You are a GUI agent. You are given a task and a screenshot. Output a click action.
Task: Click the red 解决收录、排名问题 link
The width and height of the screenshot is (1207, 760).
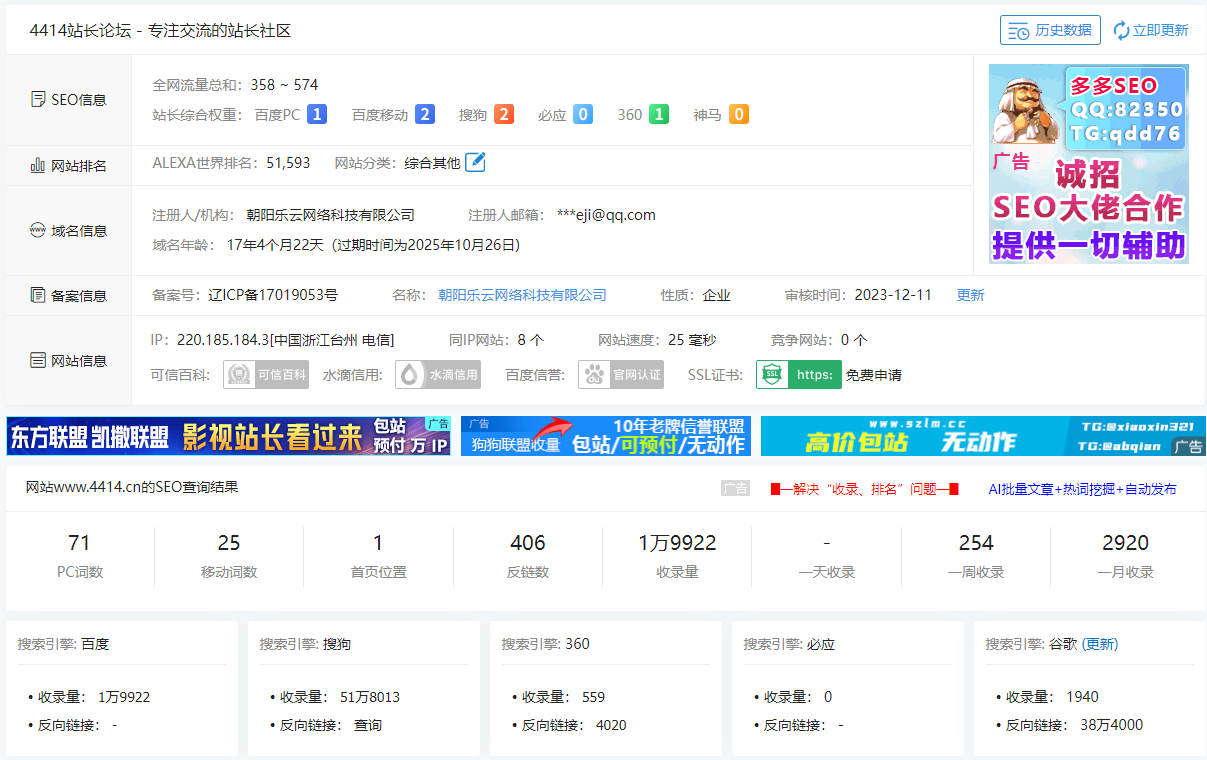pos(865,489)
